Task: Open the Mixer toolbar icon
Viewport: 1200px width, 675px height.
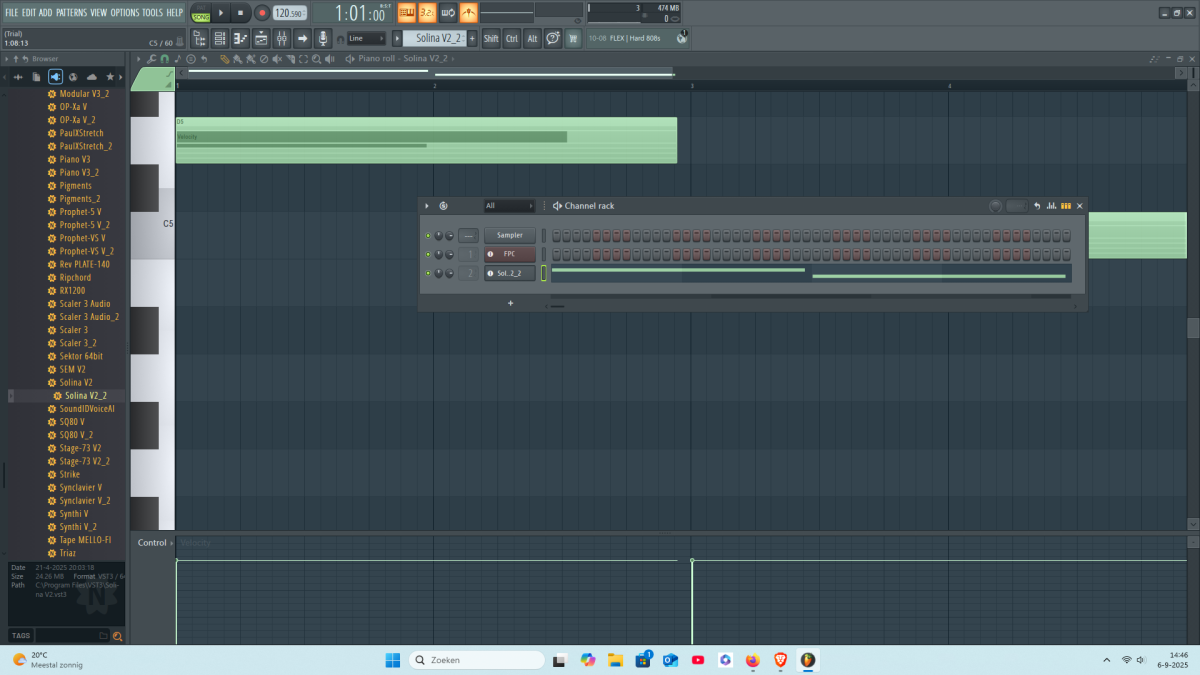Action: point(282,38)
